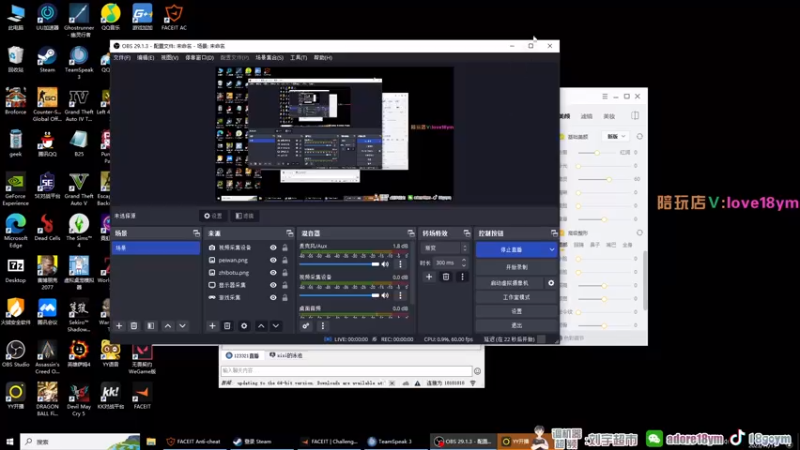
Task: Open OBS Studio desktop shortcut
Action: point(15,354)
